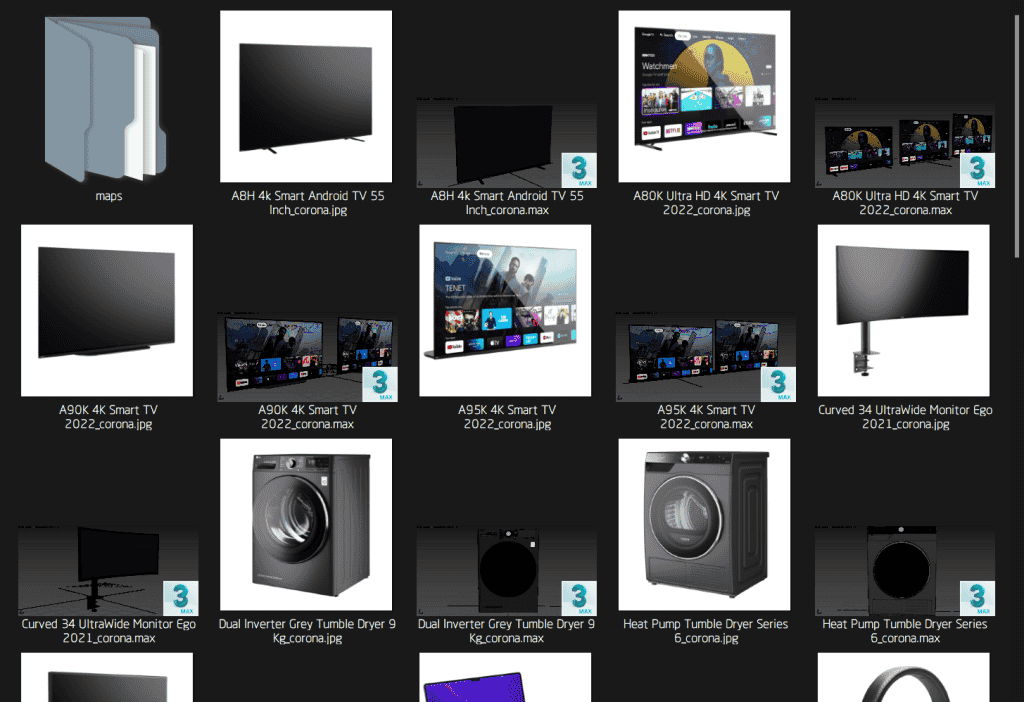Screen dimensions: 1024x702
Task: Select A80K Ultra HD 4K Smart TV 2022_corona.max file
Action: click(x=904, y=143)
